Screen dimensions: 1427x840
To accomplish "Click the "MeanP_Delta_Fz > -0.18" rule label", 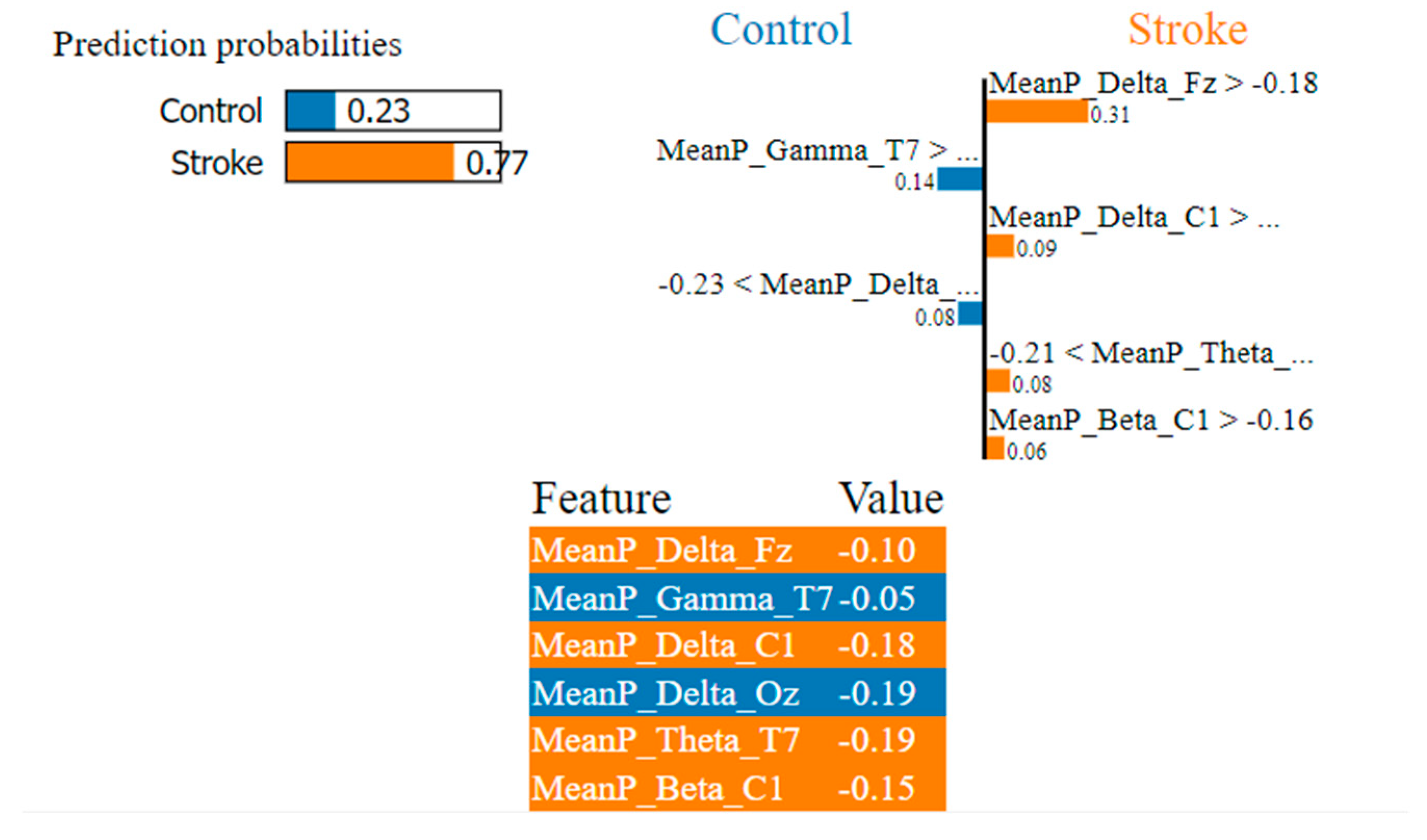I will 1152,84.
